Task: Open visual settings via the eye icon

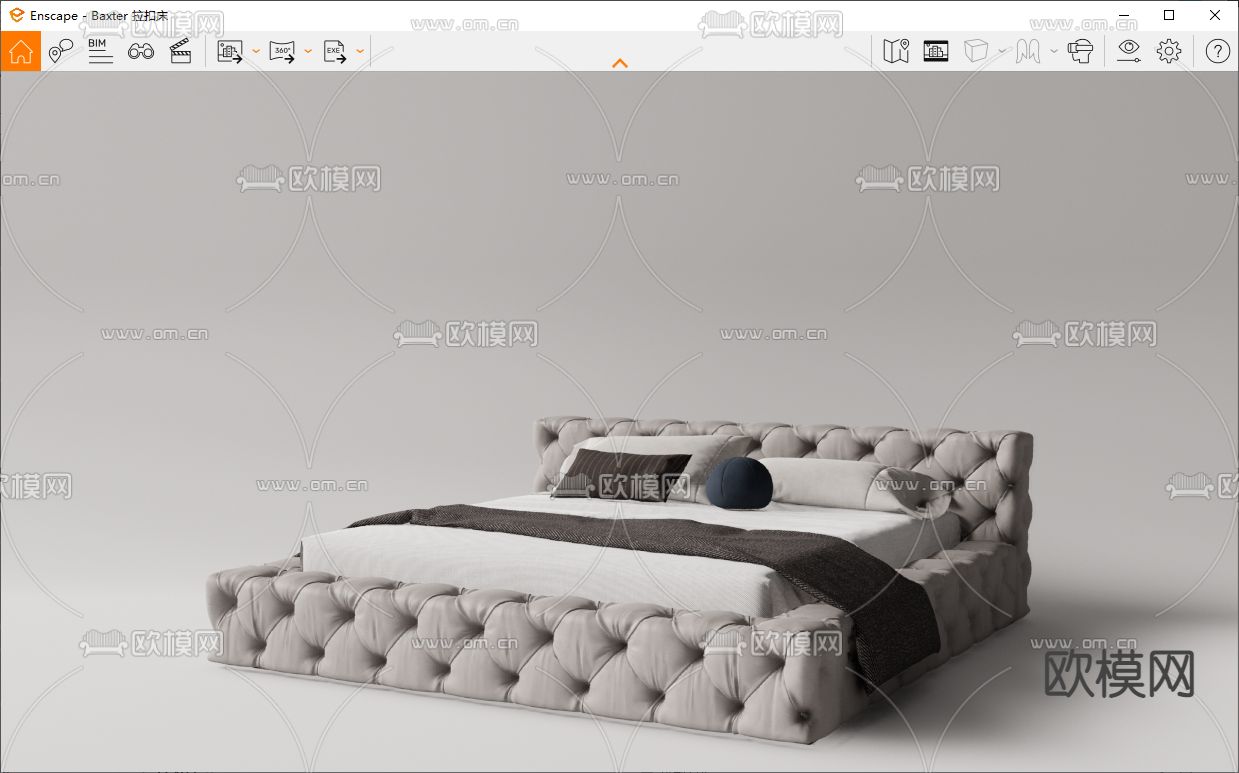Action: [1128, 51]
